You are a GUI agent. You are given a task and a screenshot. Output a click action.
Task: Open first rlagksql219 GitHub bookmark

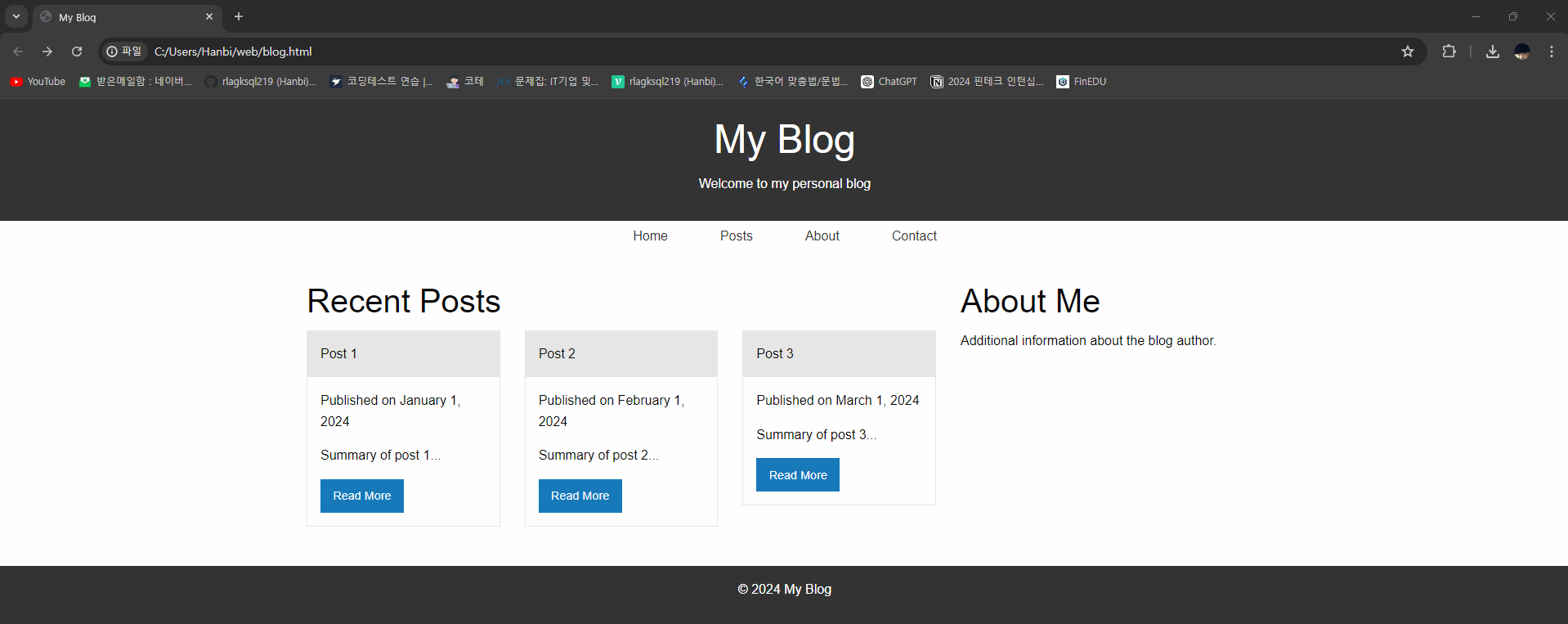pos(260,82)
